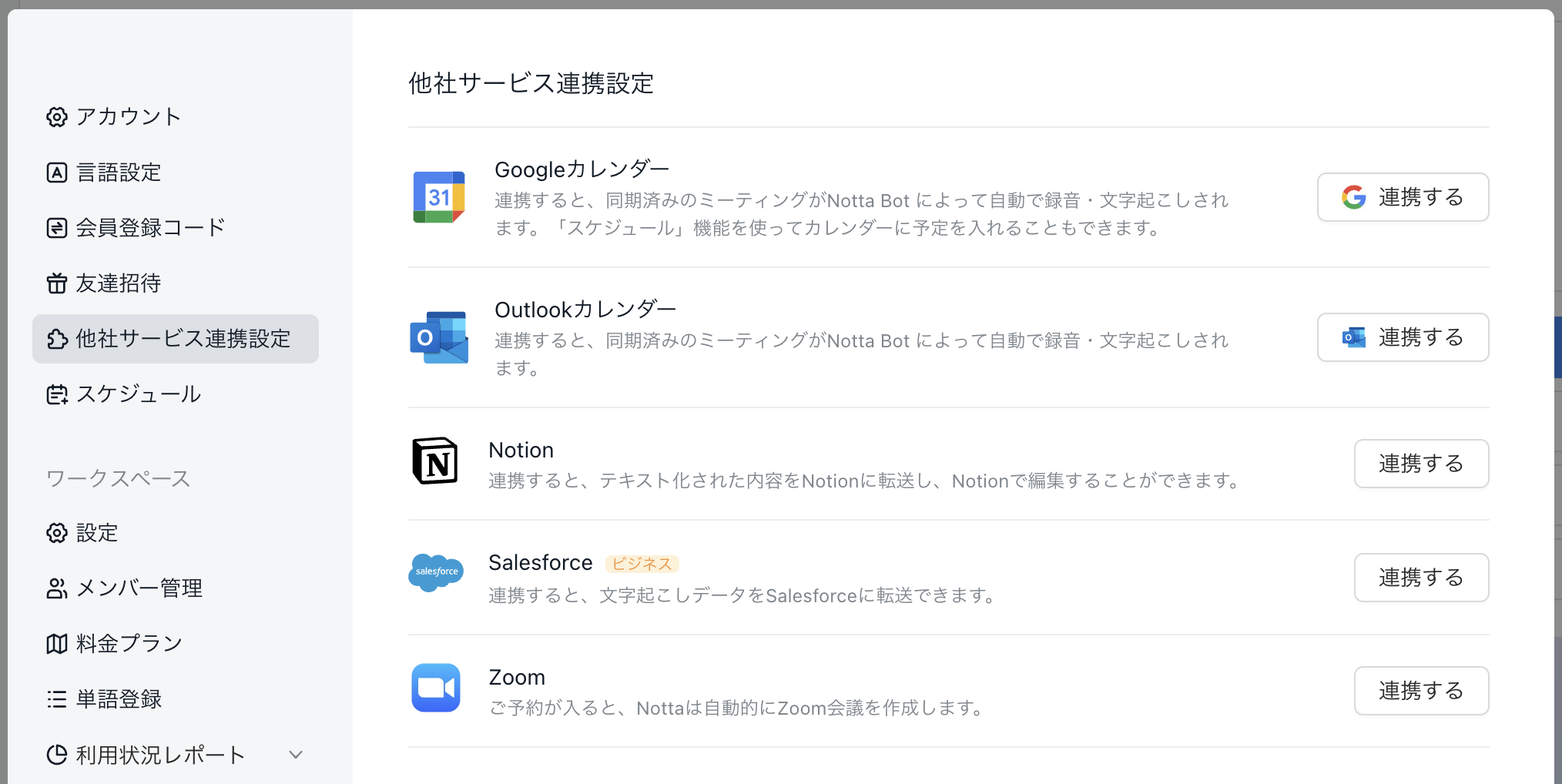The height and width of the screenshot is (784, 1562).
Task: Expand the 利用状況レポート section chevron
Action: [295, 755]
